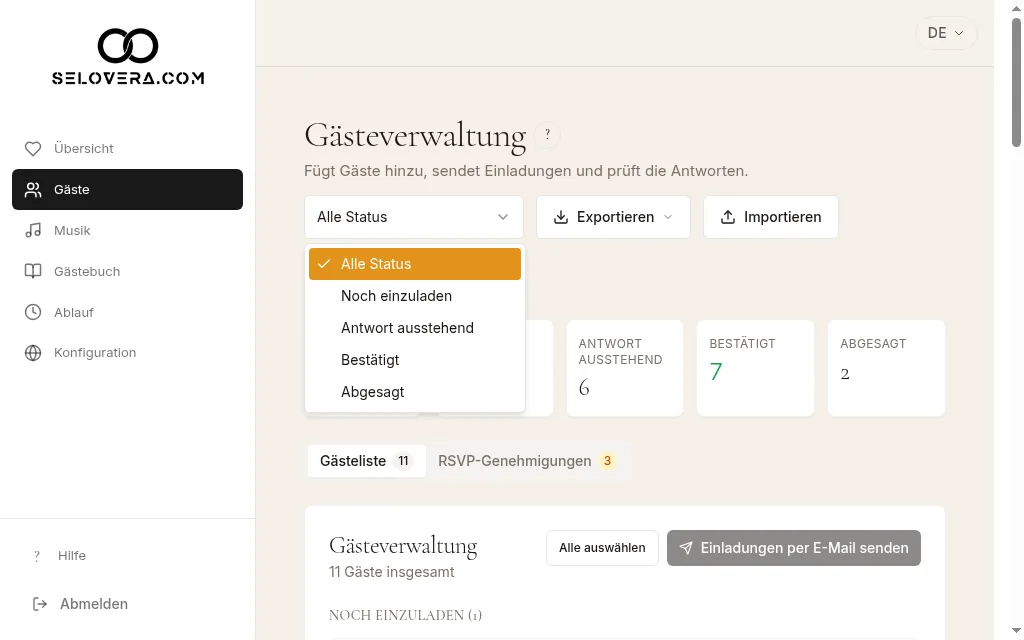Click the Importieren button
1024x640 pixels.
coord(771,217)
